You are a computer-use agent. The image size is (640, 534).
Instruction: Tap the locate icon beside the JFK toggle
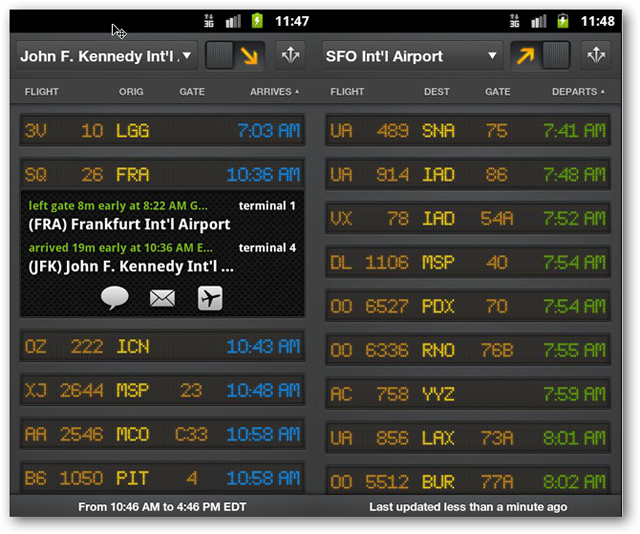[290, 55]
